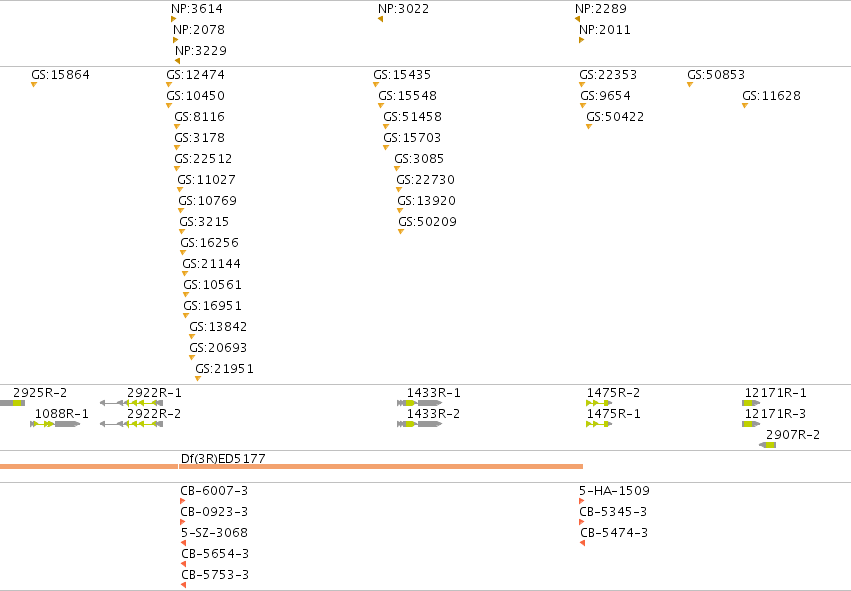Click the 2922R-1 transcript glyph
This screenshot has height=591, width=851.
click(x=131, y=403)
